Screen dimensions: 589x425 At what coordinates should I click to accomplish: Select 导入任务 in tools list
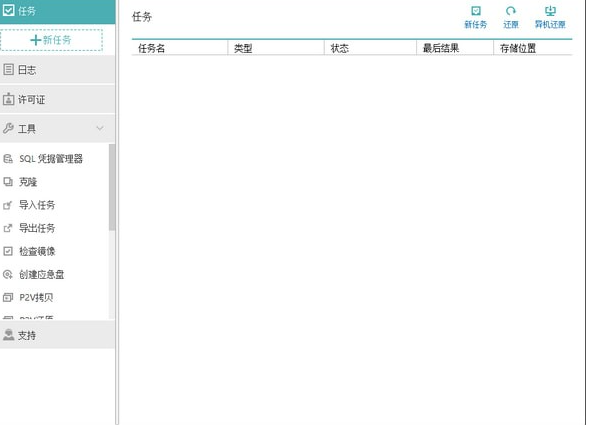pos(37,205)
